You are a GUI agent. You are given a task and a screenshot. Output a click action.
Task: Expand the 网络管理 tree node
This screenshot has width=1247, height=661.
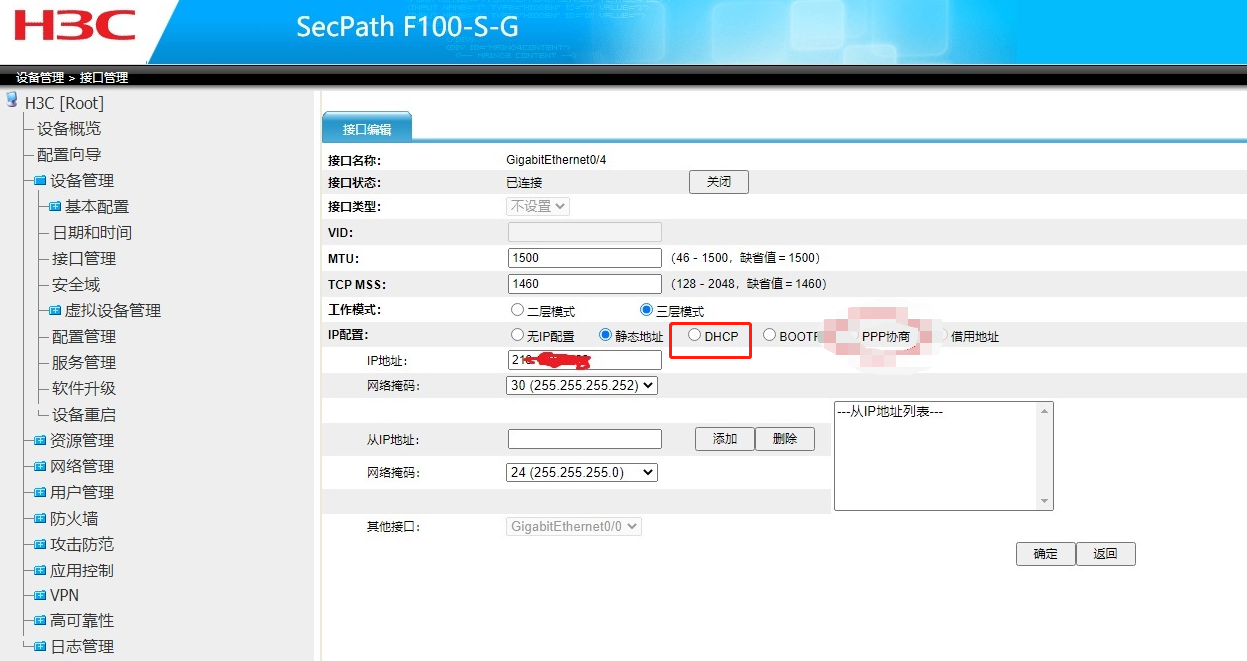click(82, 467)
